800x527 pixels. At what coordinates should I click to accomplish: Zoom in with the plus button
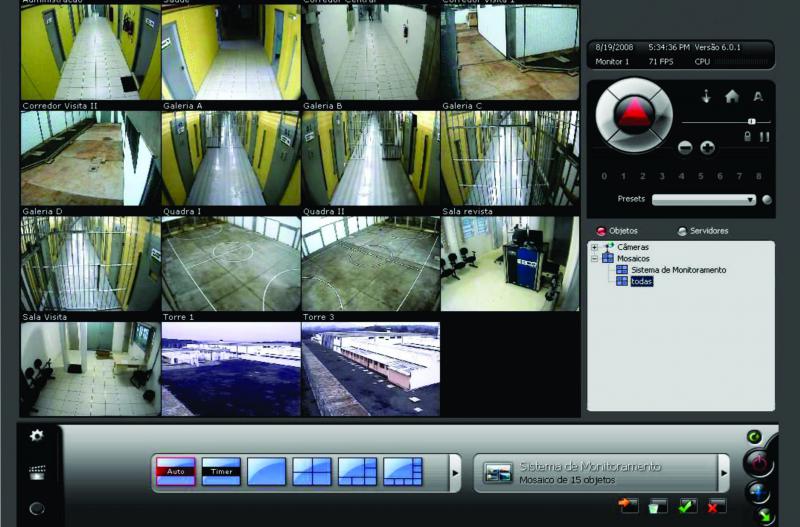coord(707,148)
